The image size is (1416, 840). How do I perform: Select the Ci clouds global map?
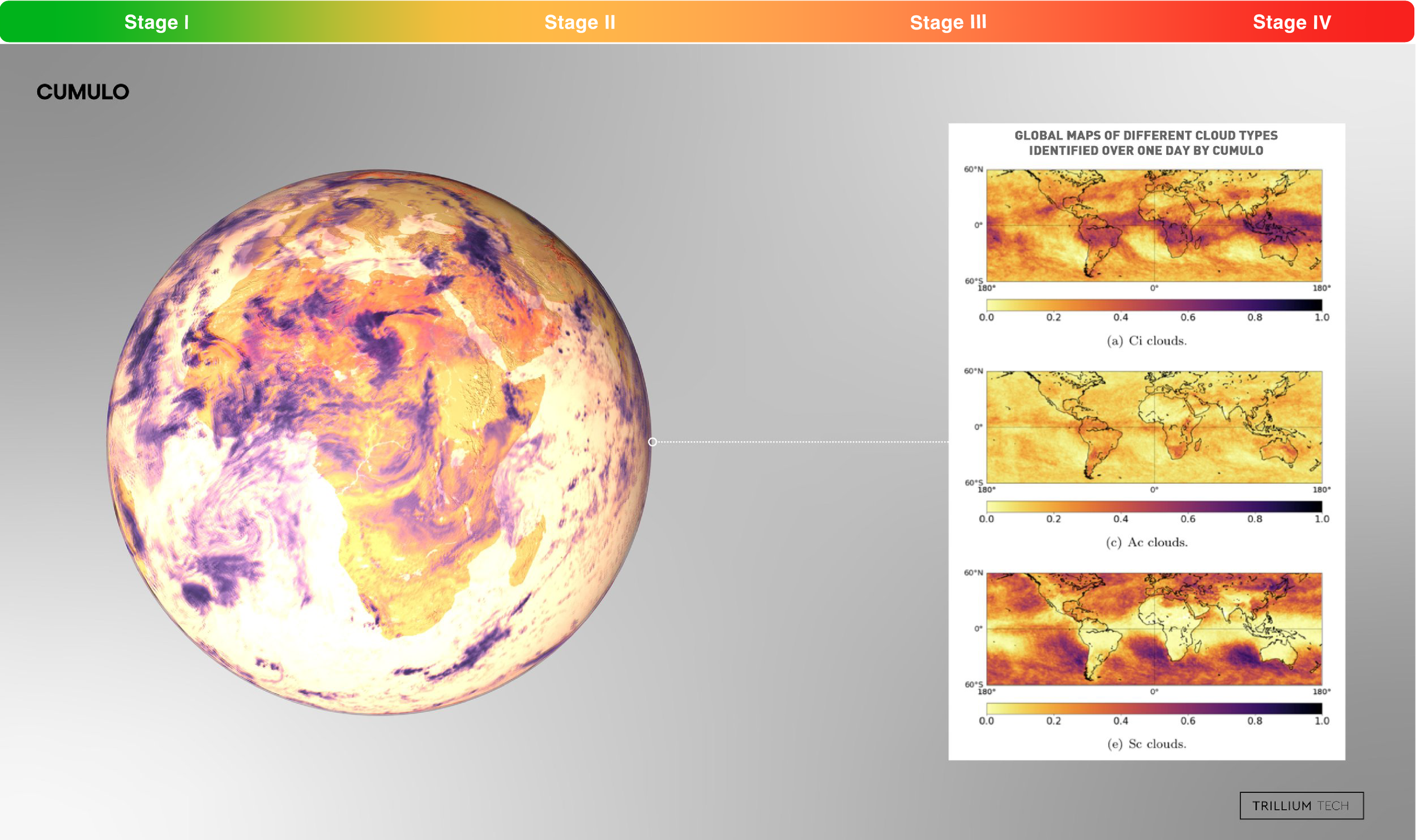tap(1154, 225)
